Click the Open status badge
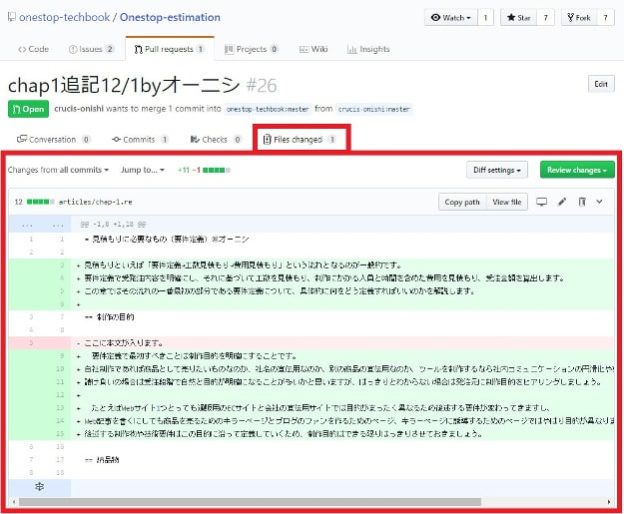The width and height of the screenshot is (624, 514). [28, 109]
